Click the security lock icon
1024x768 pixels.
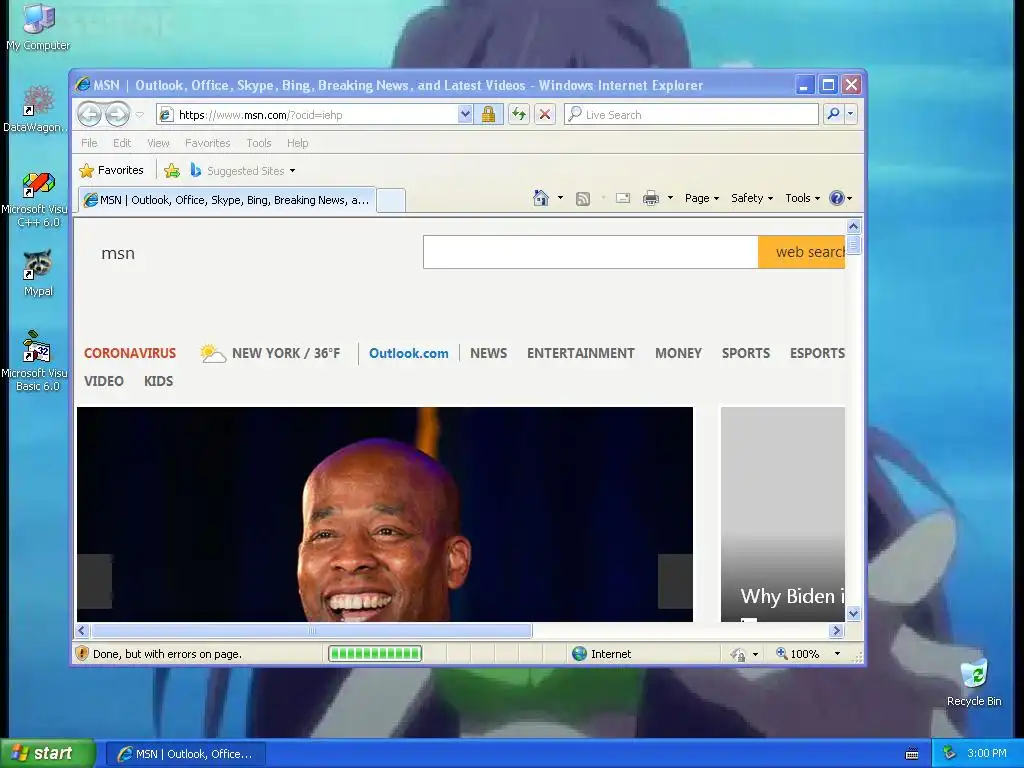[488, 114]
